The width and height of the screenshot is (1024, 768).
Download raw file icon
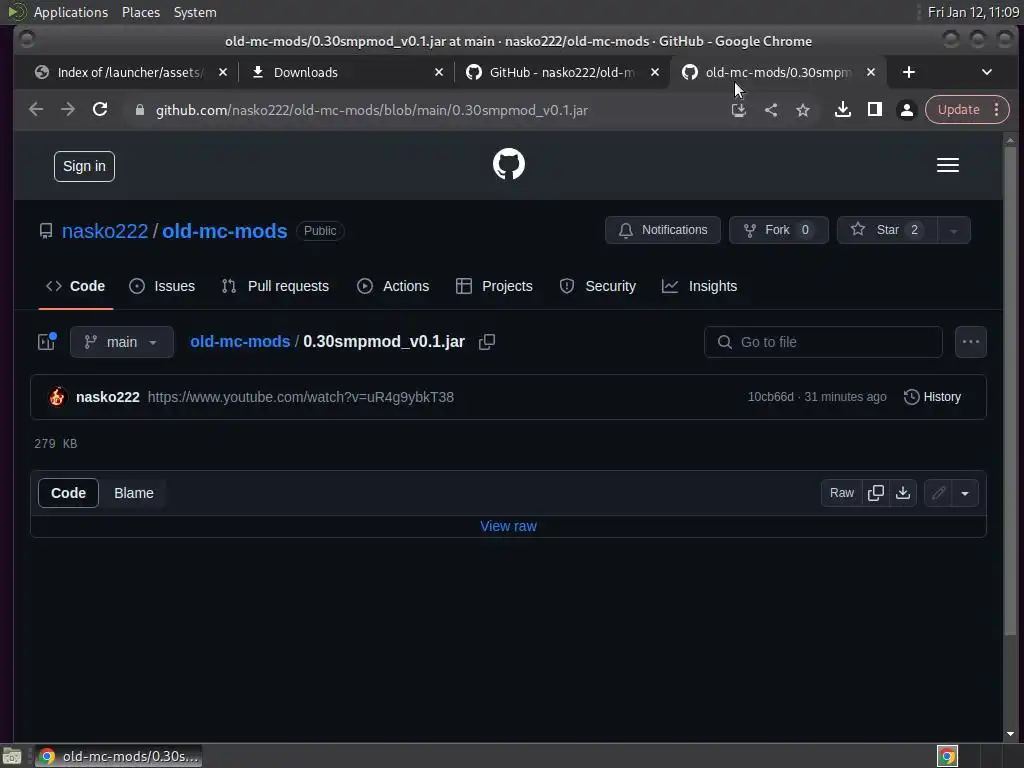[x=903, y=493]
